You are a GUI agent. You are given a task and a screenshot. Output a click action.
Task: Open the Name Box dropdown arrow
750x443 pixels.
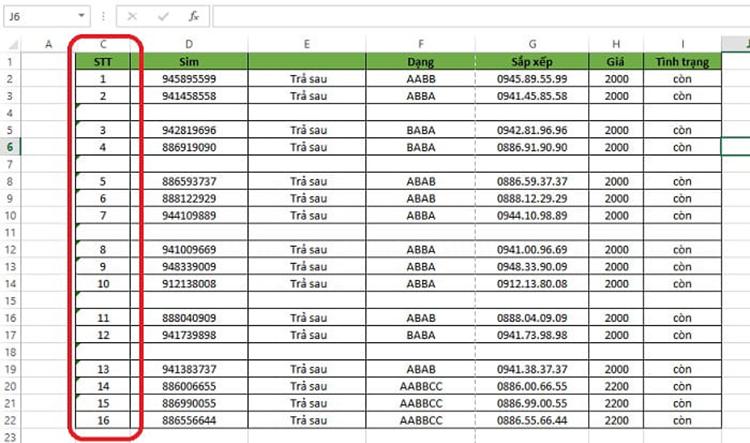(81, 16)
